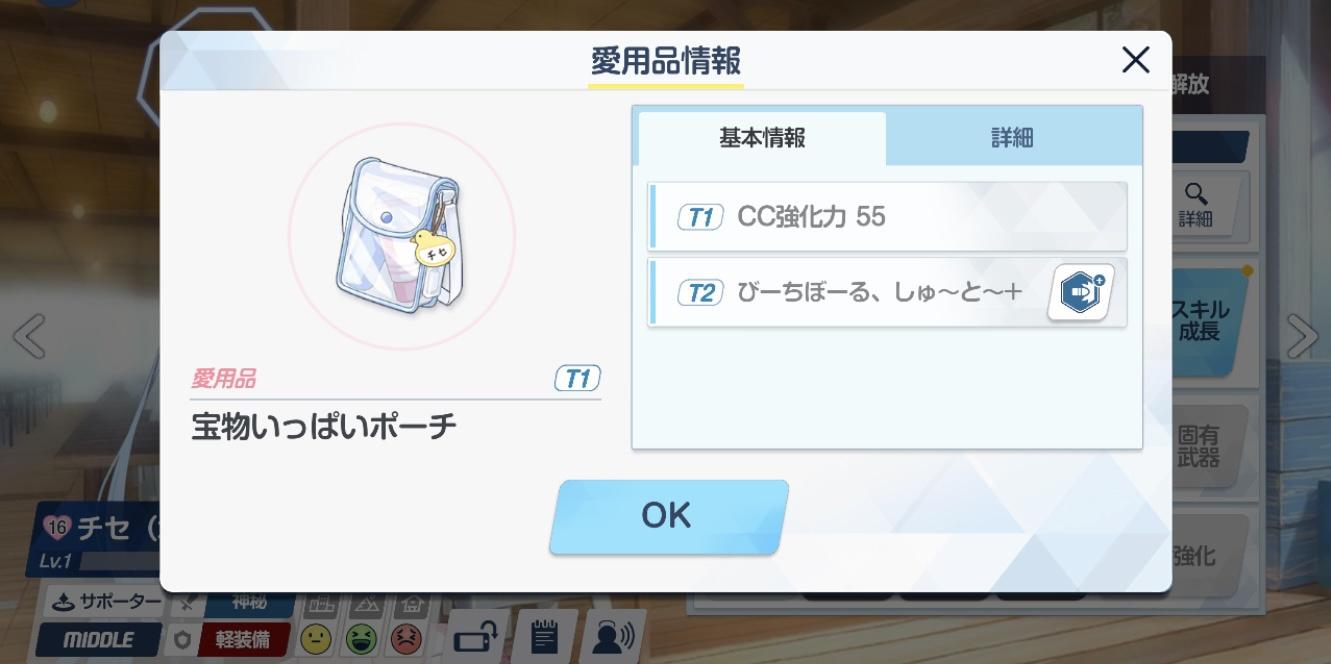Tap the skill enhancement icon on T2 row
The image size is (1331, 664).
pos(1081,292)
